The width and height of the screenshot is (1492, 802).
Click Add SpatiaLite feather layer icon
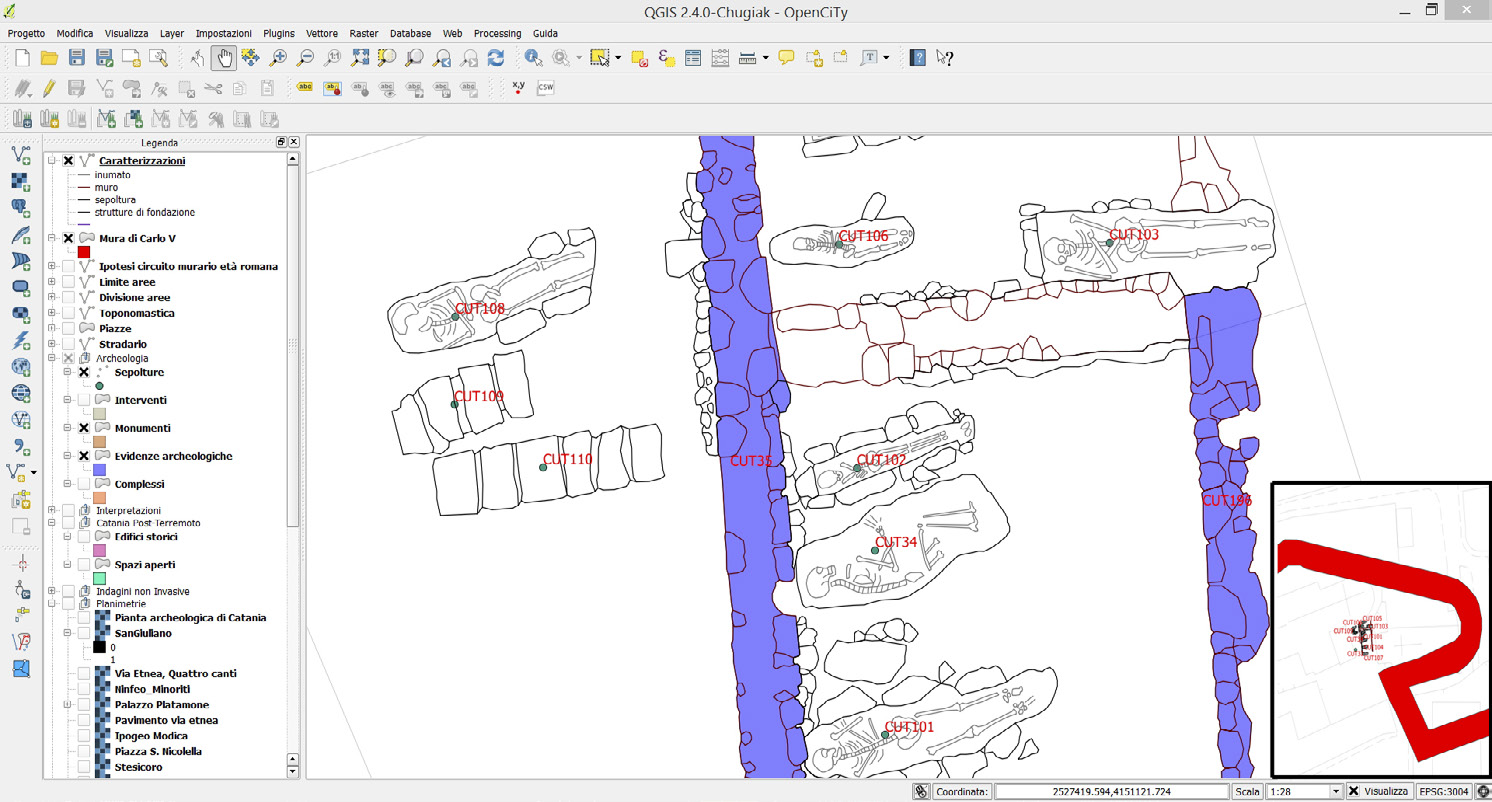(20, 235)
